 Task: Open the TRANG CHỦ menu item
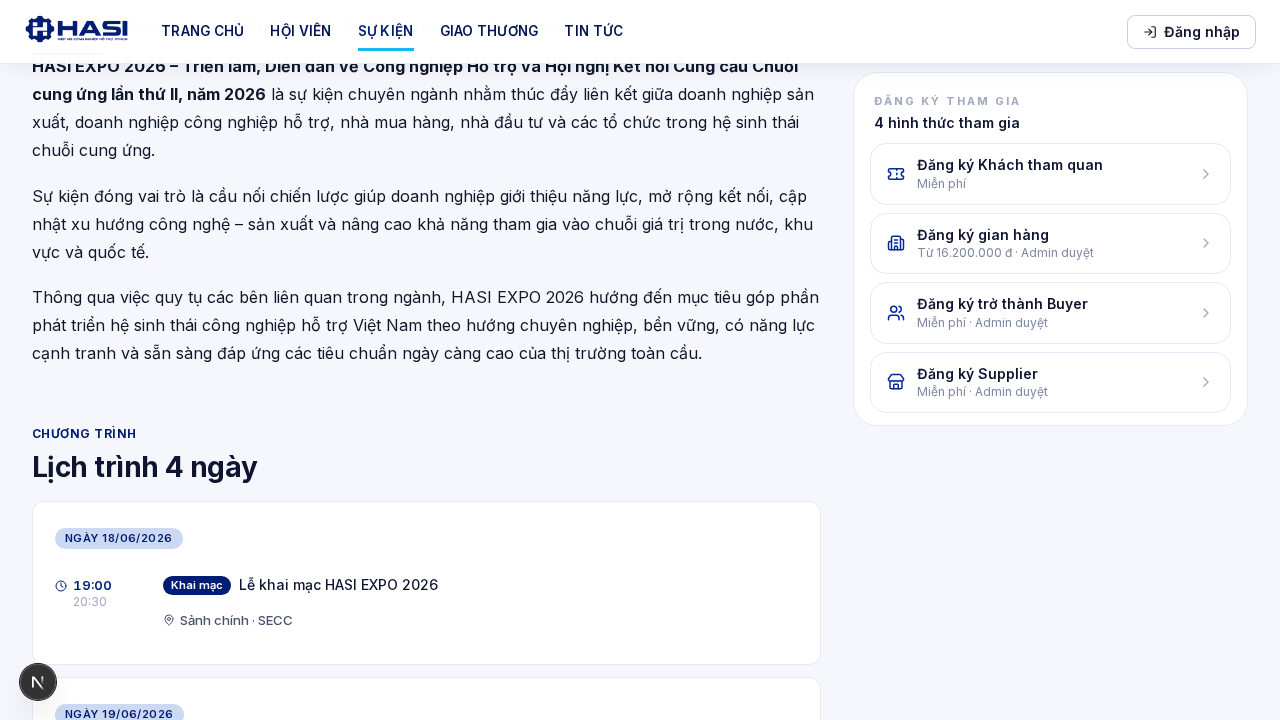[202, 31]
